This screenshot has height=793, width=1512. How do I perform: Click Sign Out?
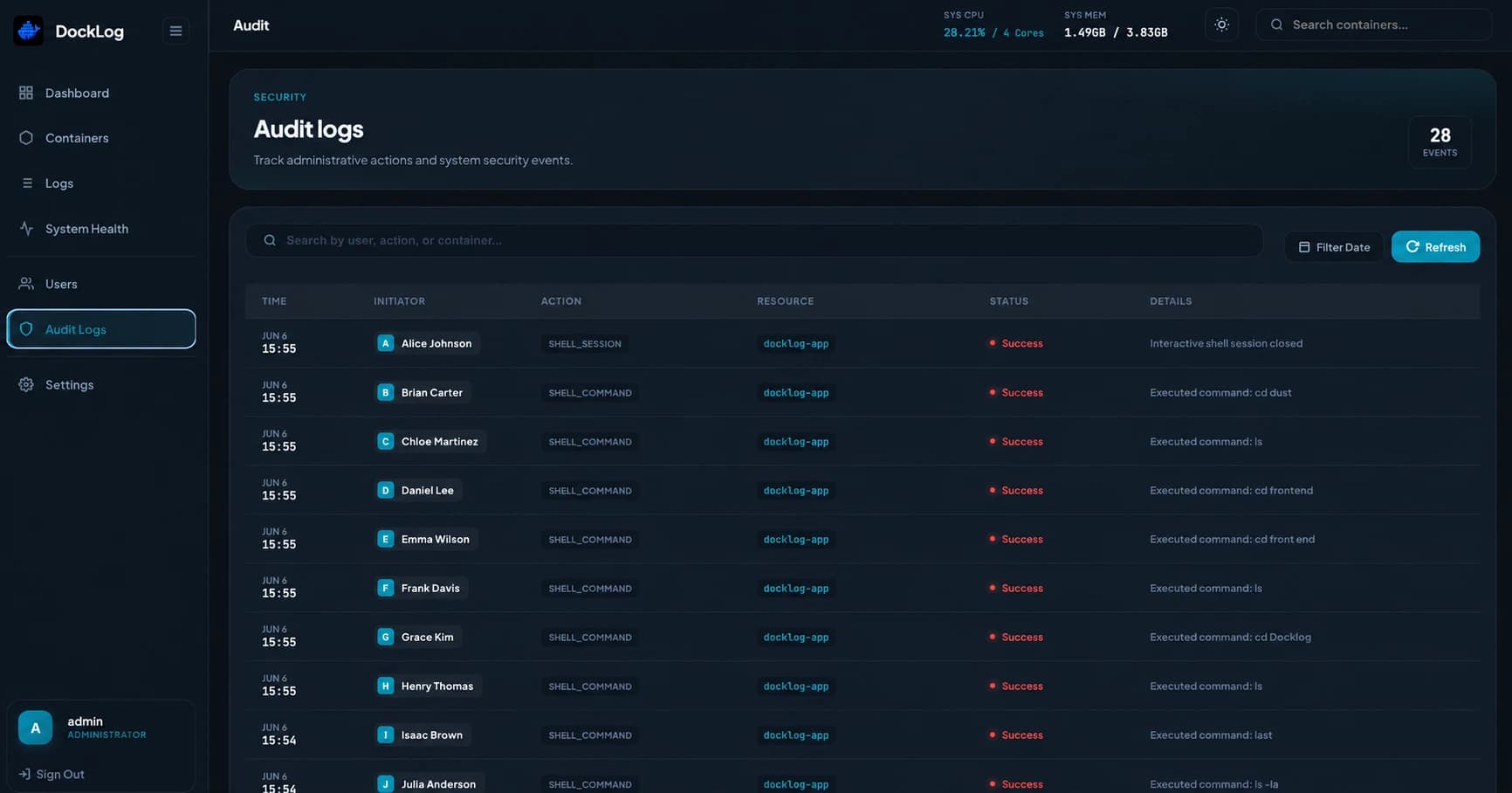coord(52,774)
